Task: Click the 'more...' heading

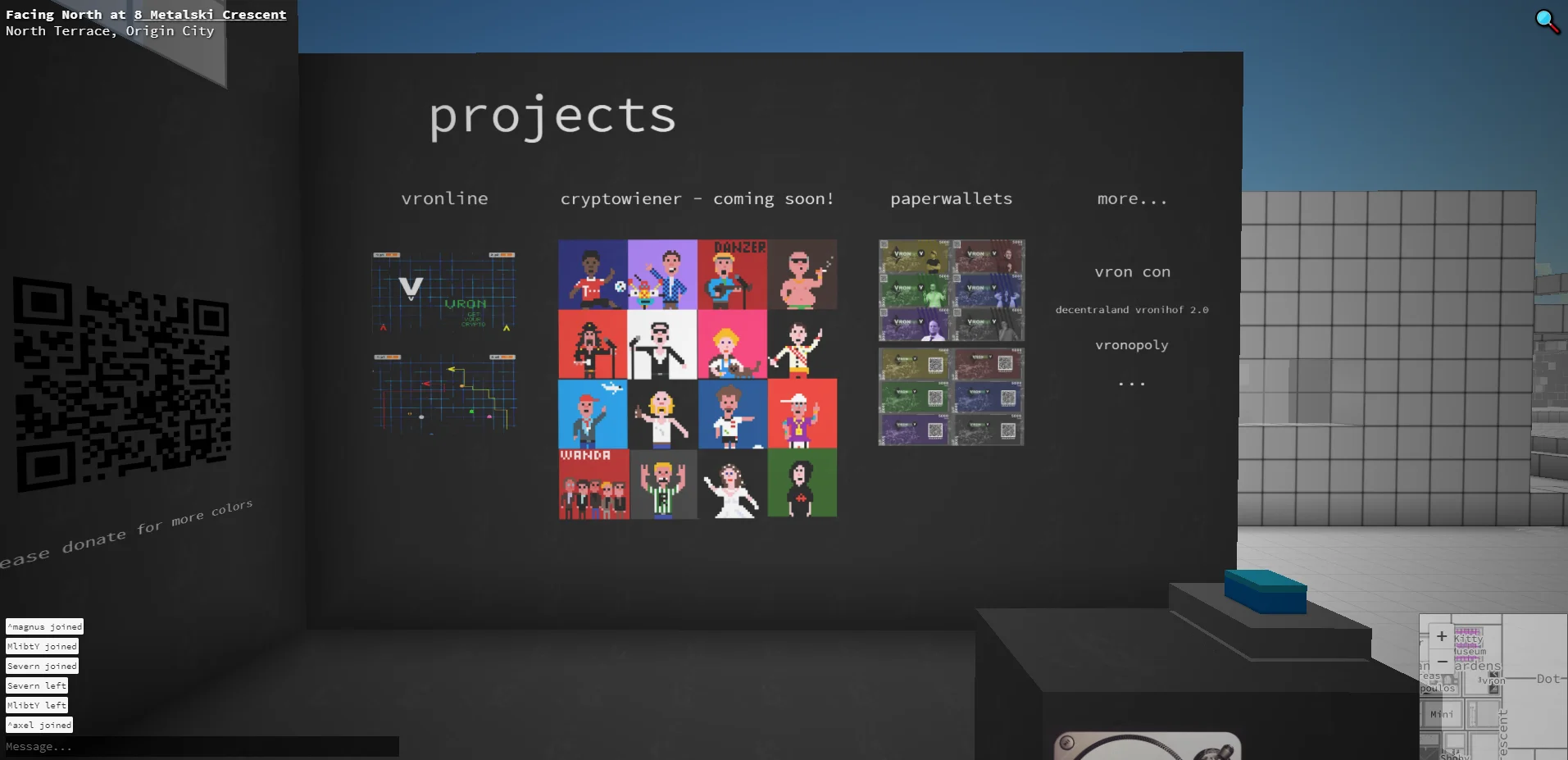Action: point(1132,199)
